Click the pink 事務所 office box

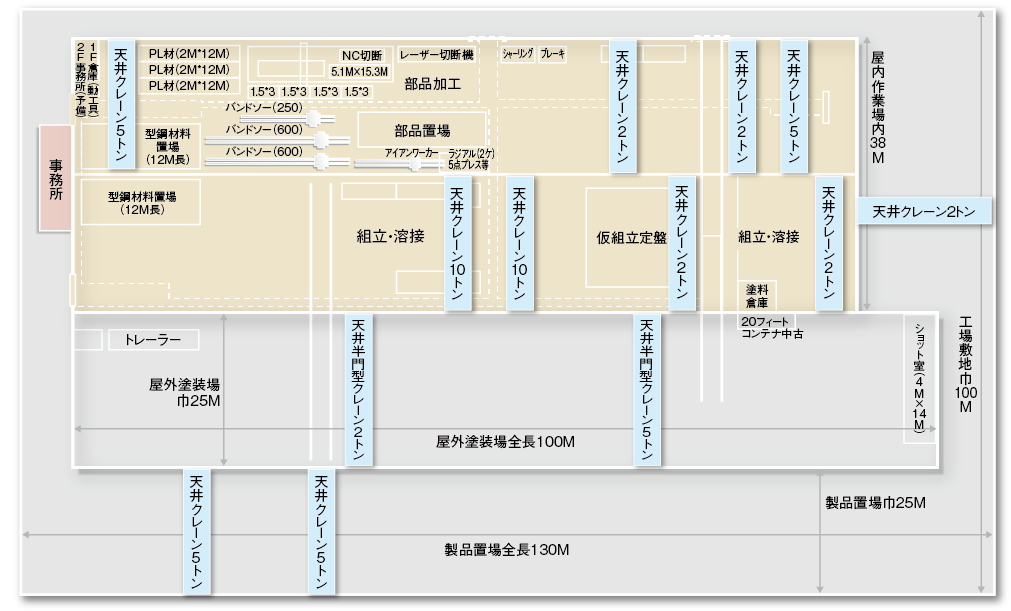point(55,178)
